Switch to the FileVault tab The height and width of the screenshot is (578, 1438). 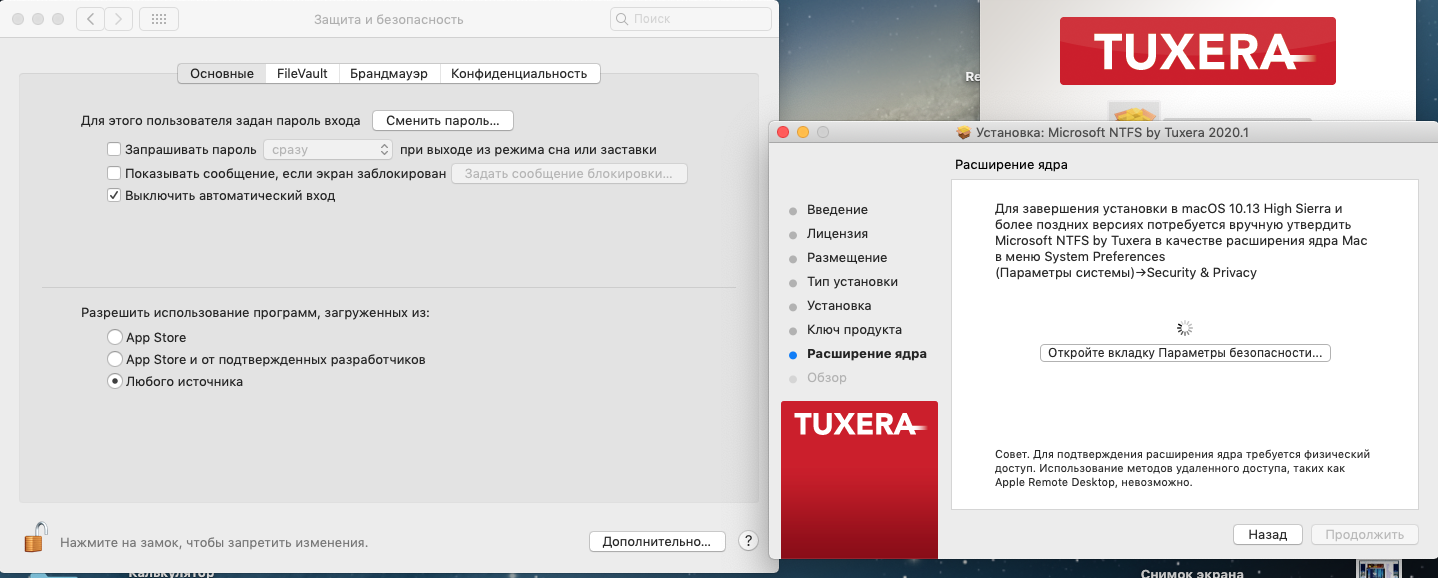coord(301,74)
